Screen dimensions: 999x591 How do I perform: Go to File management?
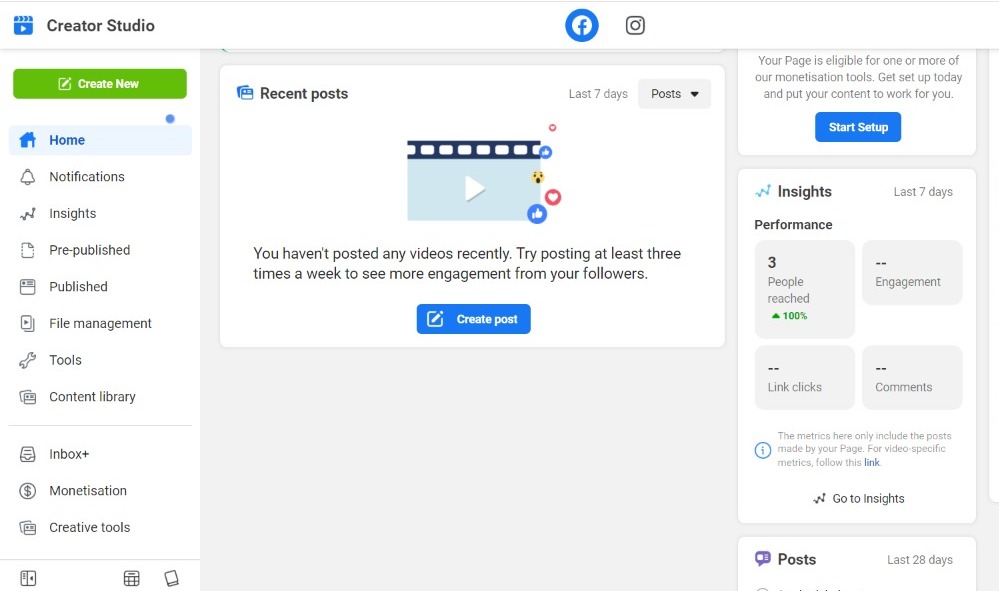pos(100,324)
